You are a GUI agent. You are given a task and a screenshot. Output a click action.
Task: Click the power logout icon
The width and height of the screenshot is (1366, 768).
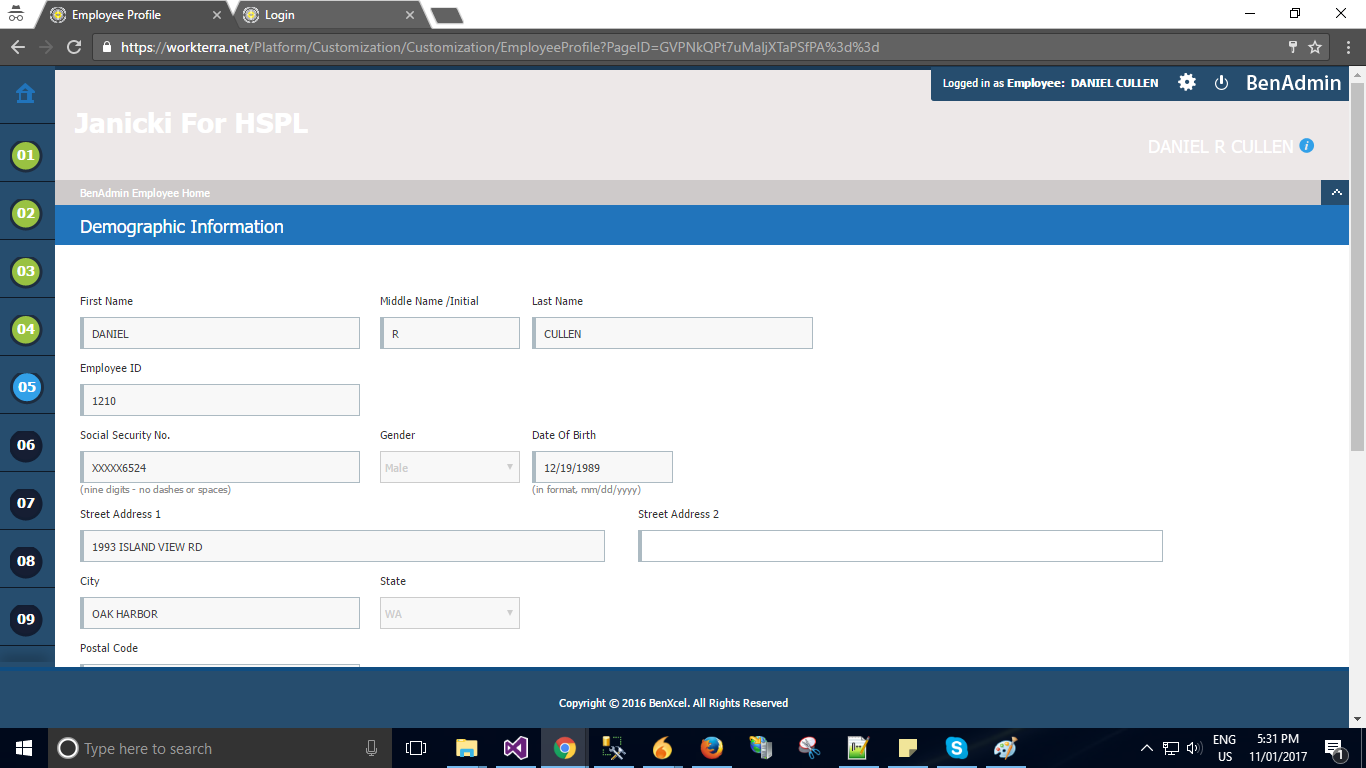click(x=1221, y=83)
